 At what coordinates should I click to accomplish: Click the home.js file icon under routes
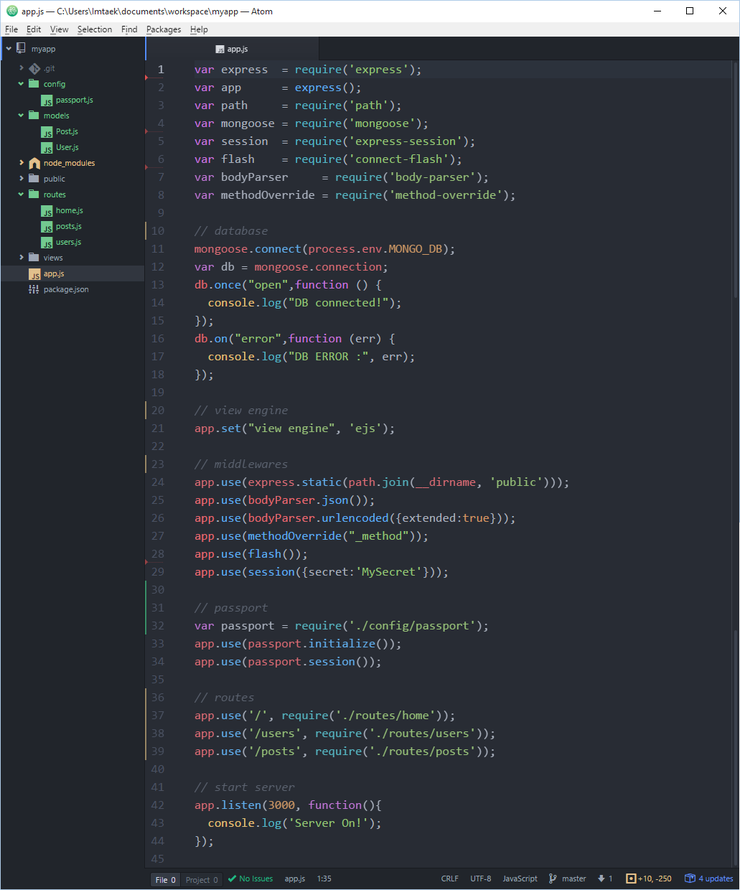tap(47, 210)
